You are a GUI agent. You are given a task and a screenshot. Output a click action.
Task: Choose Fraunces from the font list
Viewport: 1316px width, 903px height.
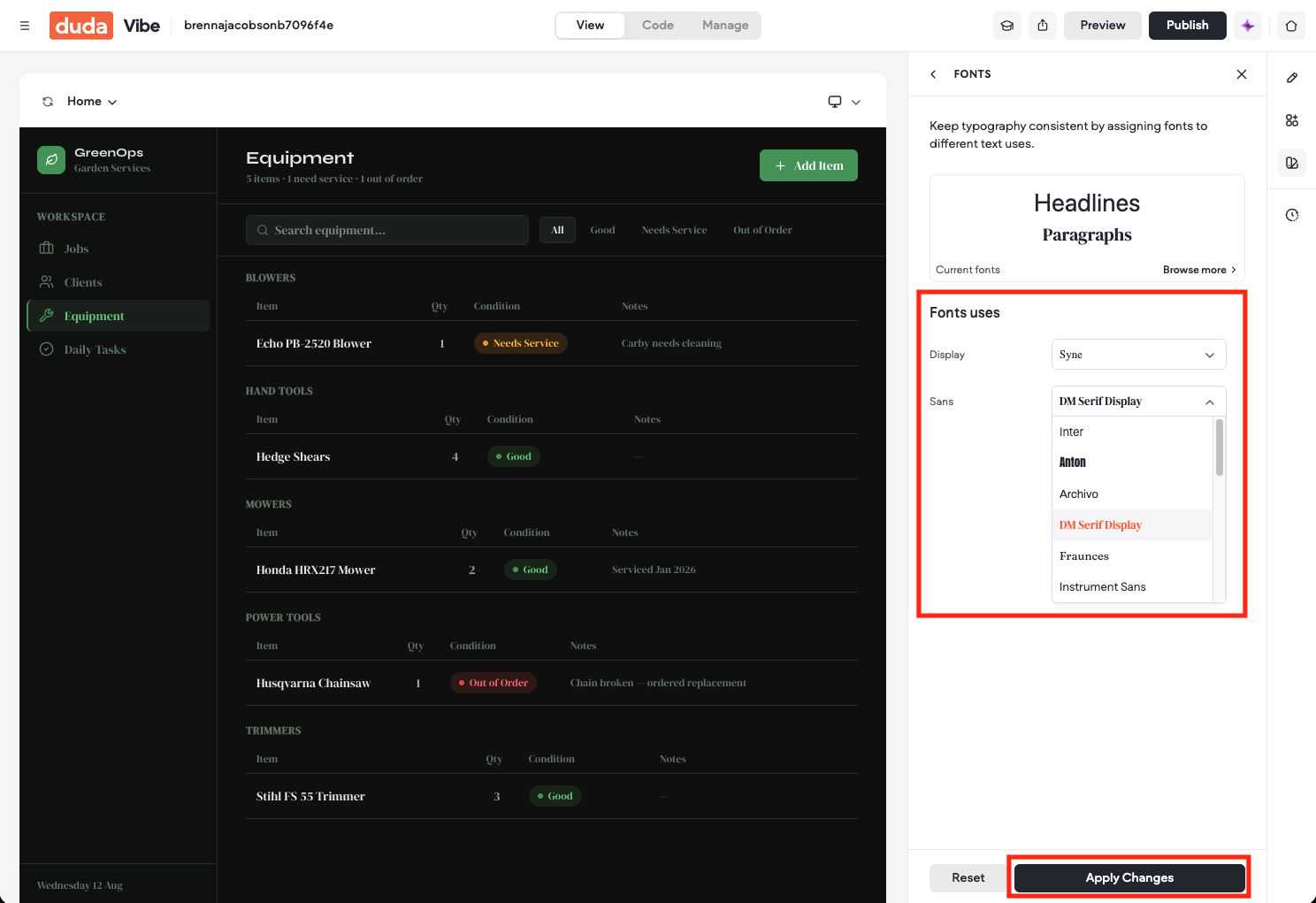tap(1131, 556)
